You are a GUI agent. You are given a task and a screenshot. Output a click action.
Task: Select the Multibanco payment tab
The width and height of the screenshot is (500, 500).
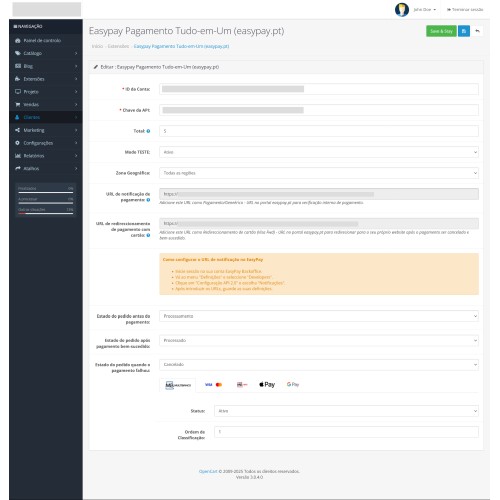pos(178,385)
